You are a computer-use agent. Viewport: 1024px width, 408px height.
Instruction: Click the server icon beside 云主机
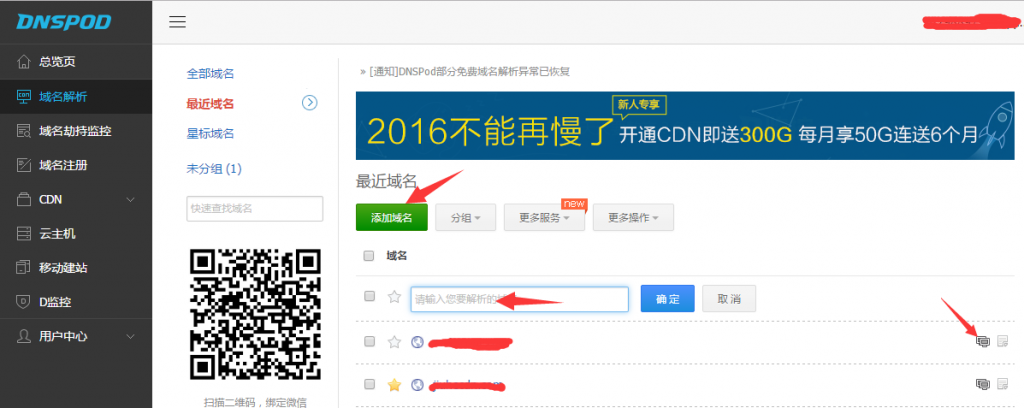pos(24,234)
